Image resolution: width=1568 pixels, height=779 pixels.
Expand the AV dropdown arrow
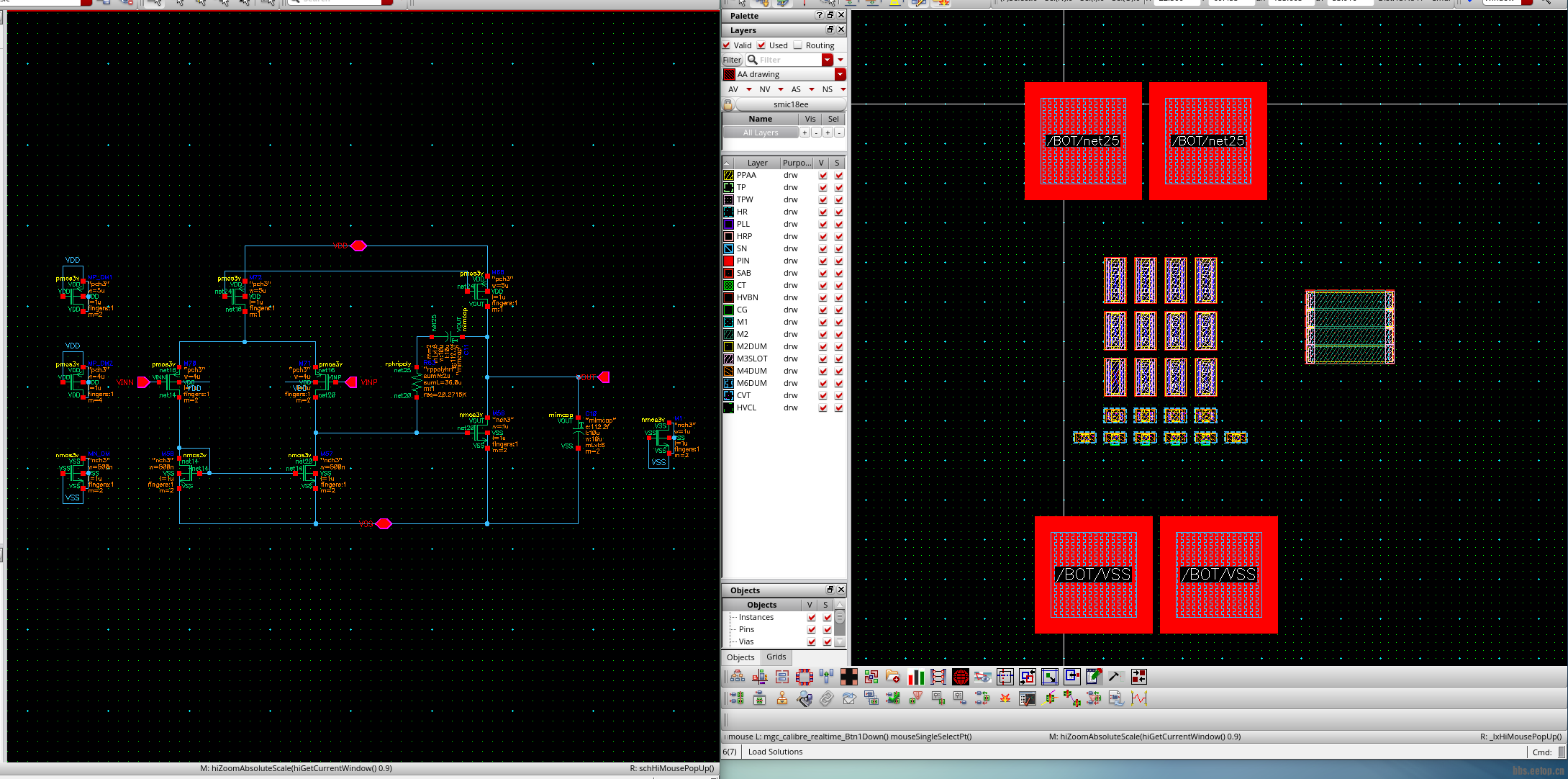[x=748, y=89]
